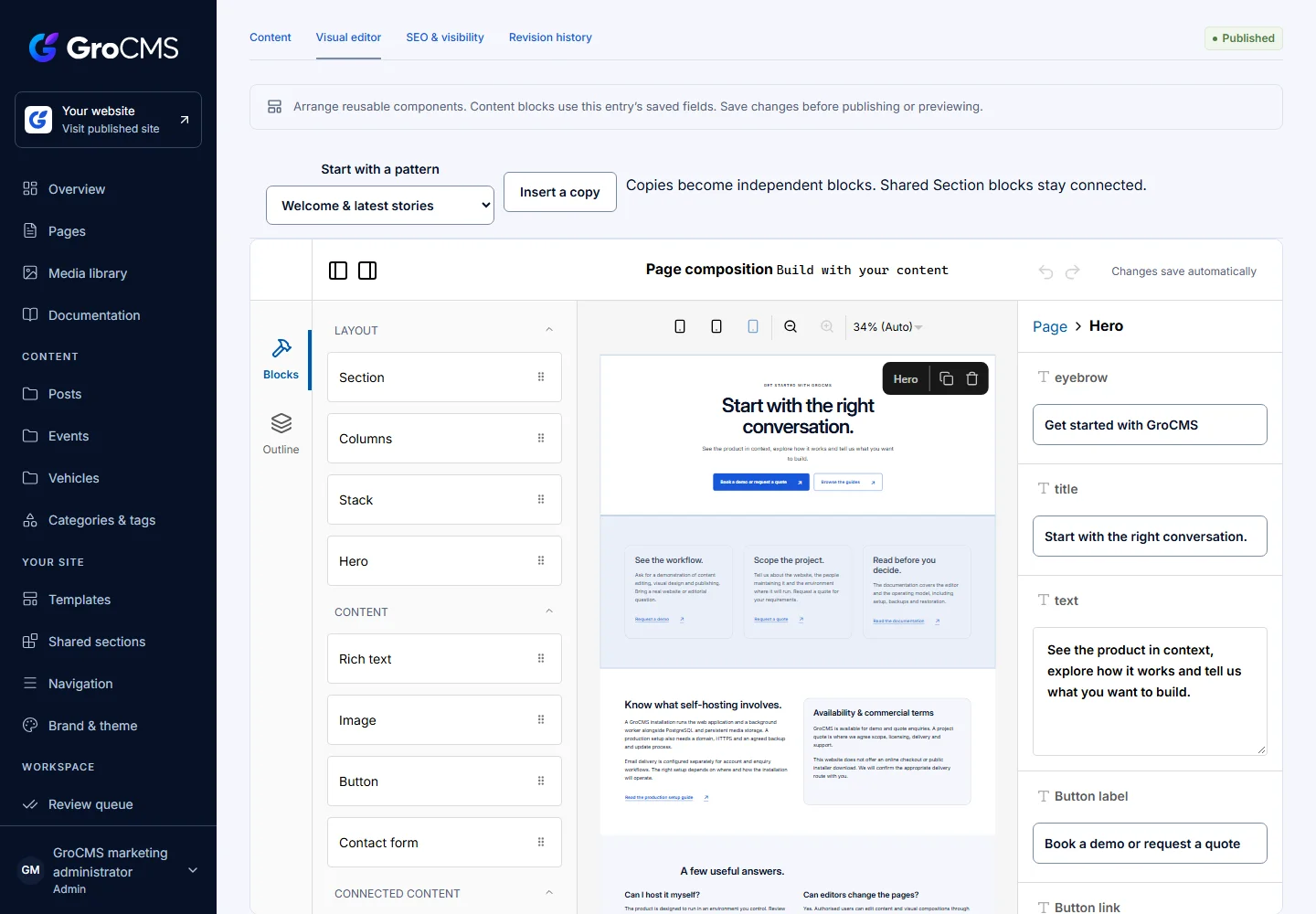Click the Insert a copy button
This screenshot has width=1316, height=914.
(560, 192)
